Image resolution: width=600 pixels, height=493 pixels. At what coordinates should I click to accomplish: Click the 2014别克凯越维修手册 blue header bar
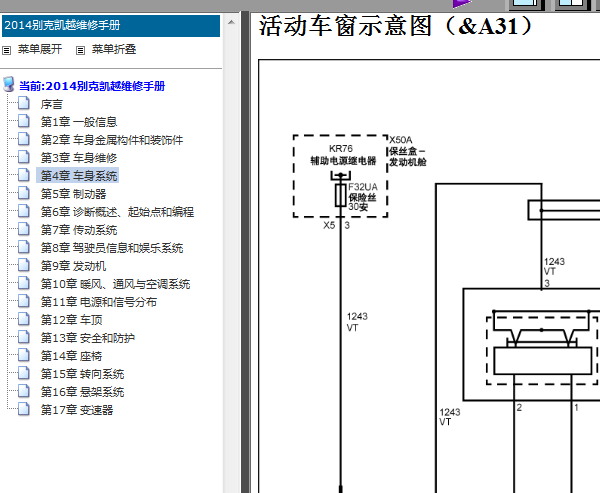click(111, 26)
